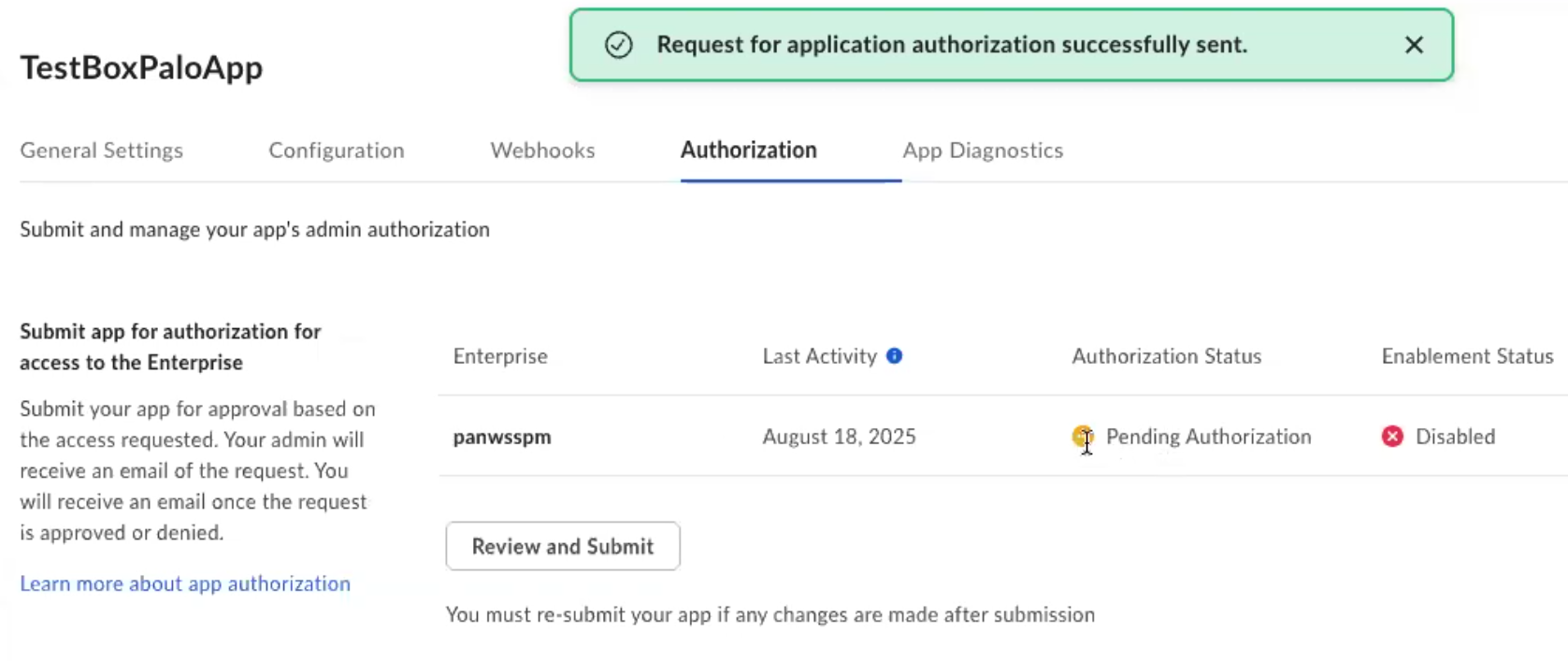Click the Enablement Status column header
Viewport: 1568px width, 661px height.
(x=1467, y=356)
